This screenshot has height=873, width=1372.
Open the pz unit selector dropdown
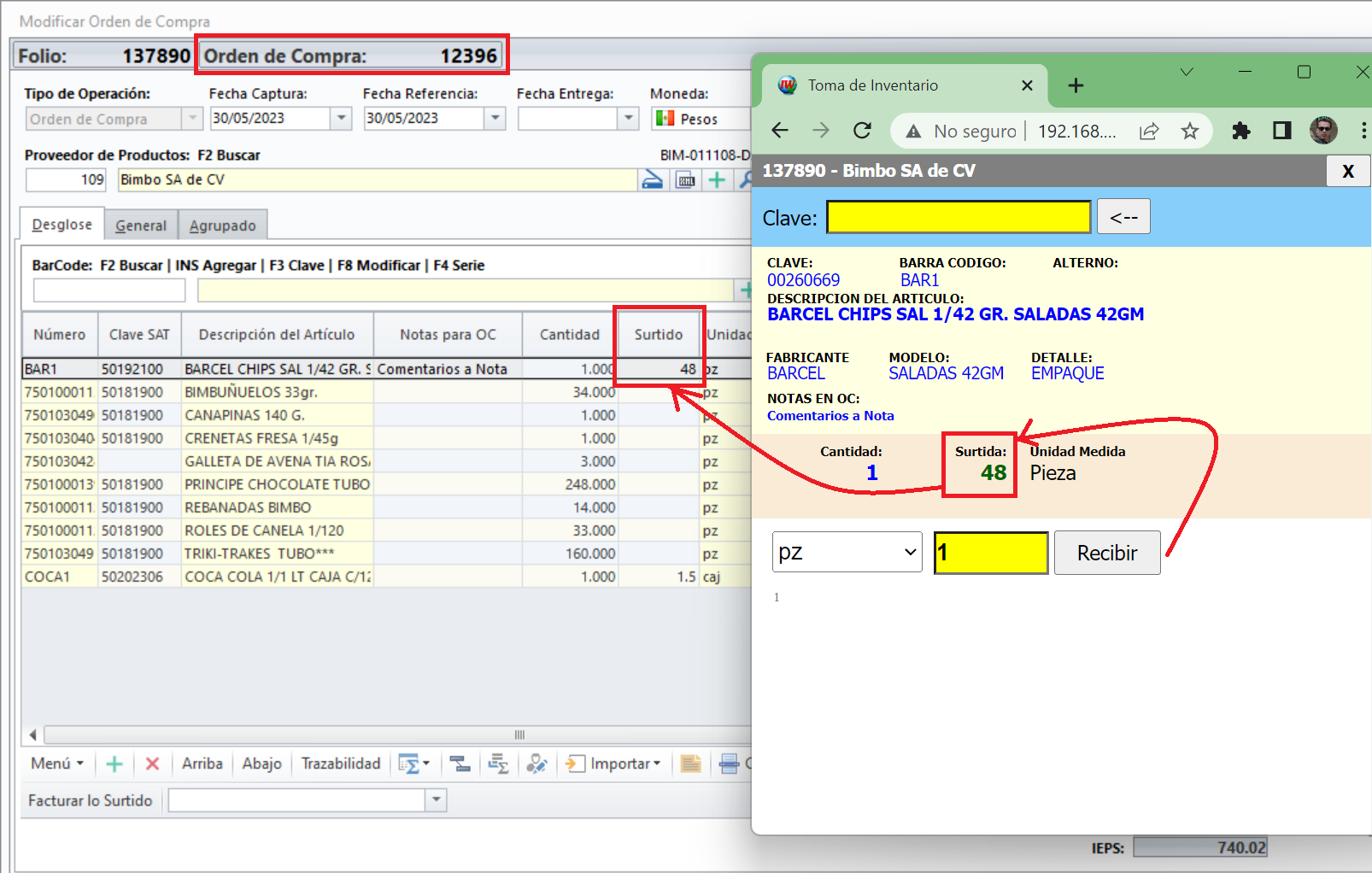(847, 552)
